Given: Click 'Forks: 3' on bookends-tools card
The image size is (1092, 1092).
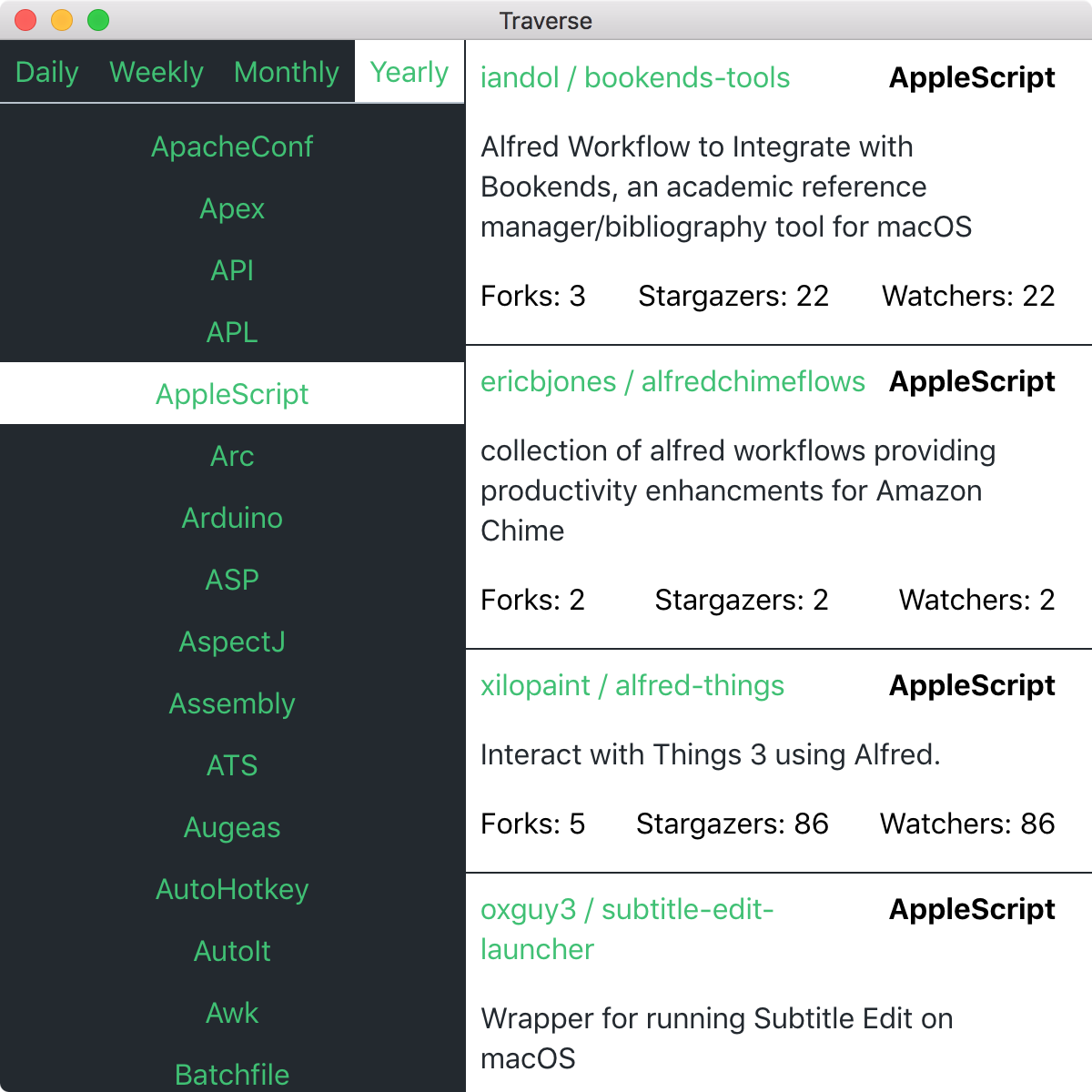Looking at the screenshot, I should [x=533, y=296].
